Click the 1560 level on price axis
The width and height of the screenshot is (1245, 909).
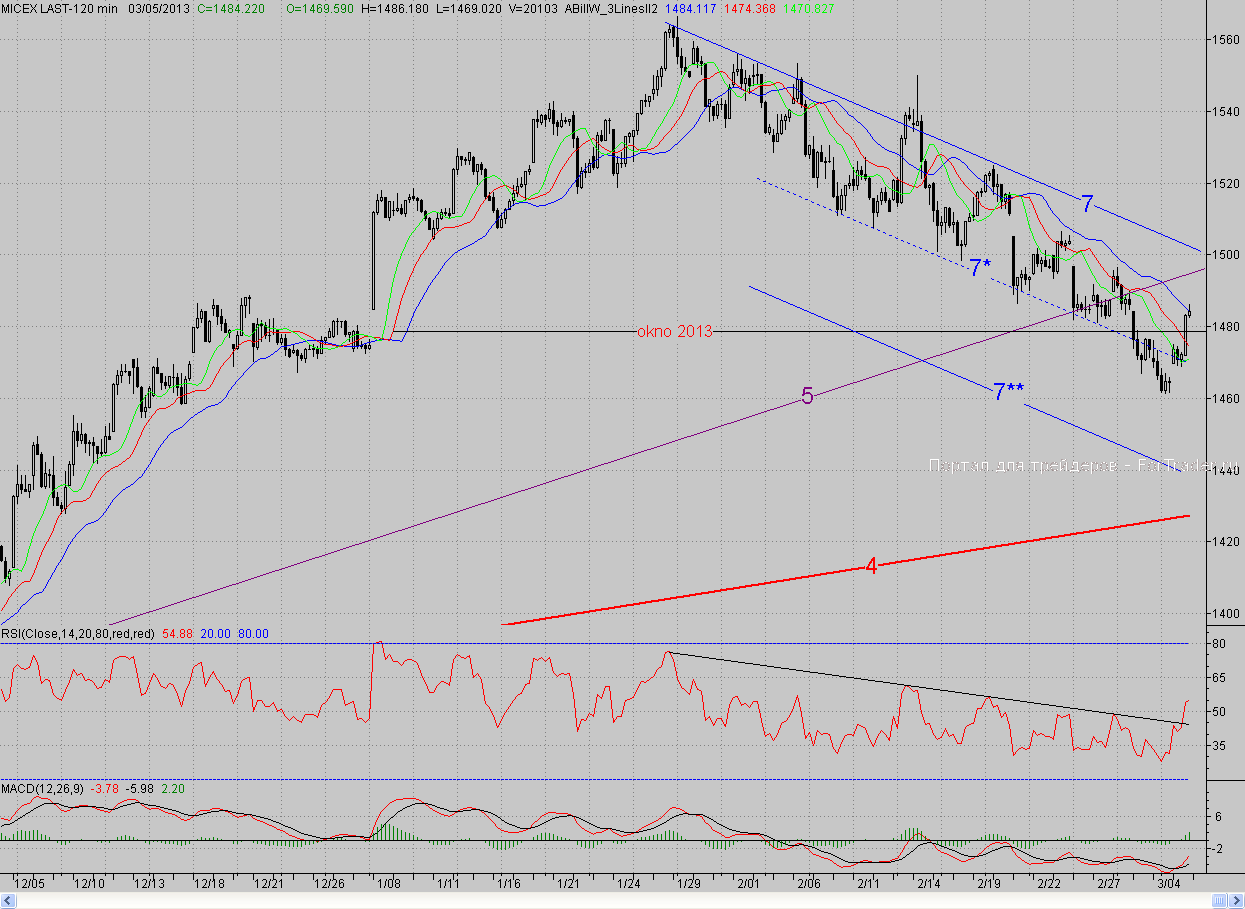point(1225,40)
